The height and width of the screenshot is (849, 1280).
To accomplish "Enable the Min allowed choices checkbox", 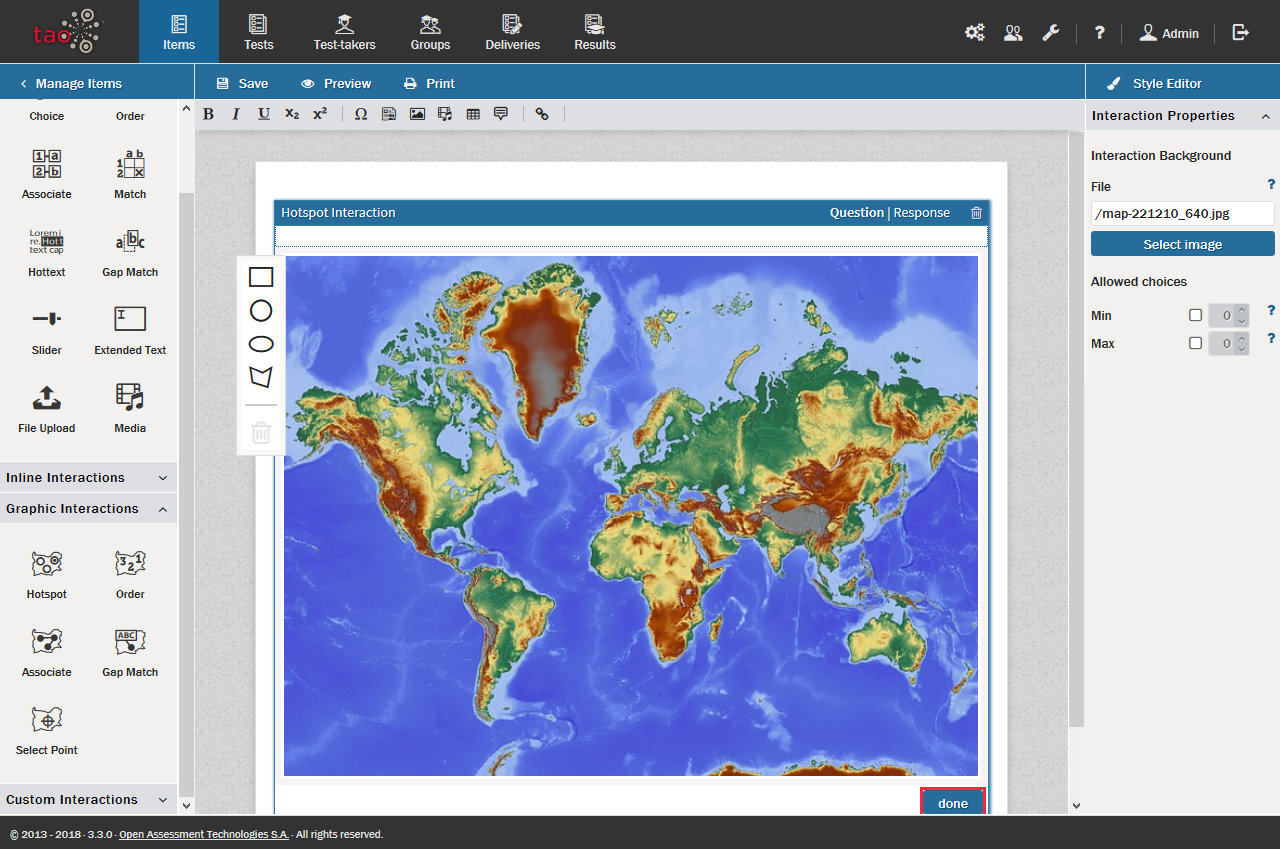I will [1195, 316].
